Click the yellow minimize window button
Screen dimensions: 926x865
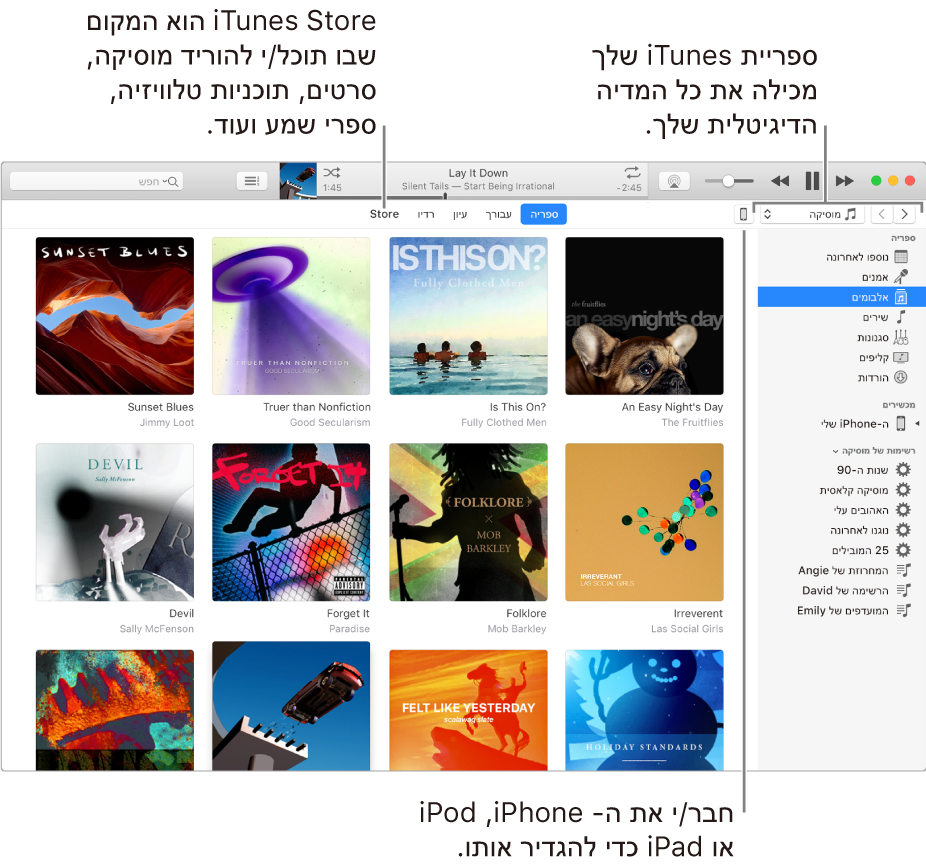pyautogui.click(x=893, y=181)
